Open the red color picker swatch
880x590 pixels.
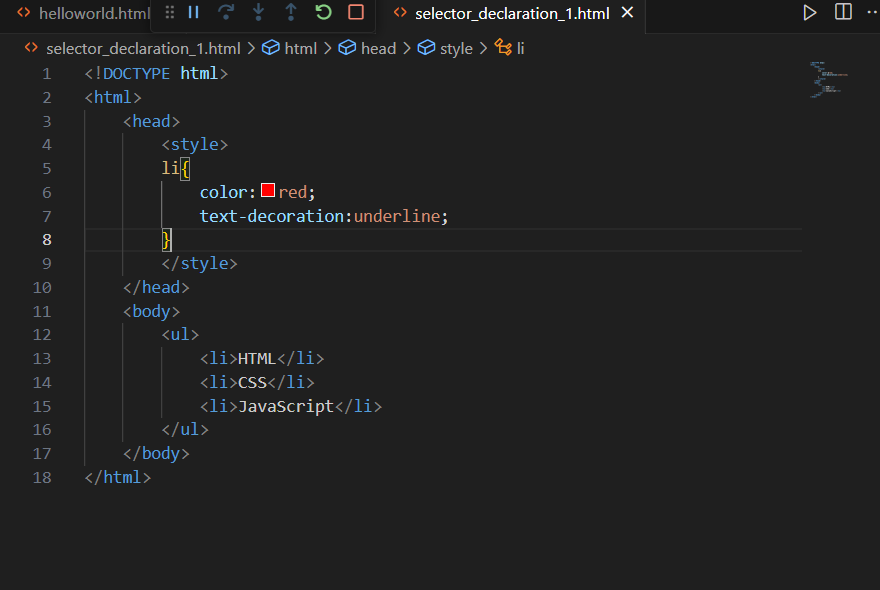click(268, 191)
